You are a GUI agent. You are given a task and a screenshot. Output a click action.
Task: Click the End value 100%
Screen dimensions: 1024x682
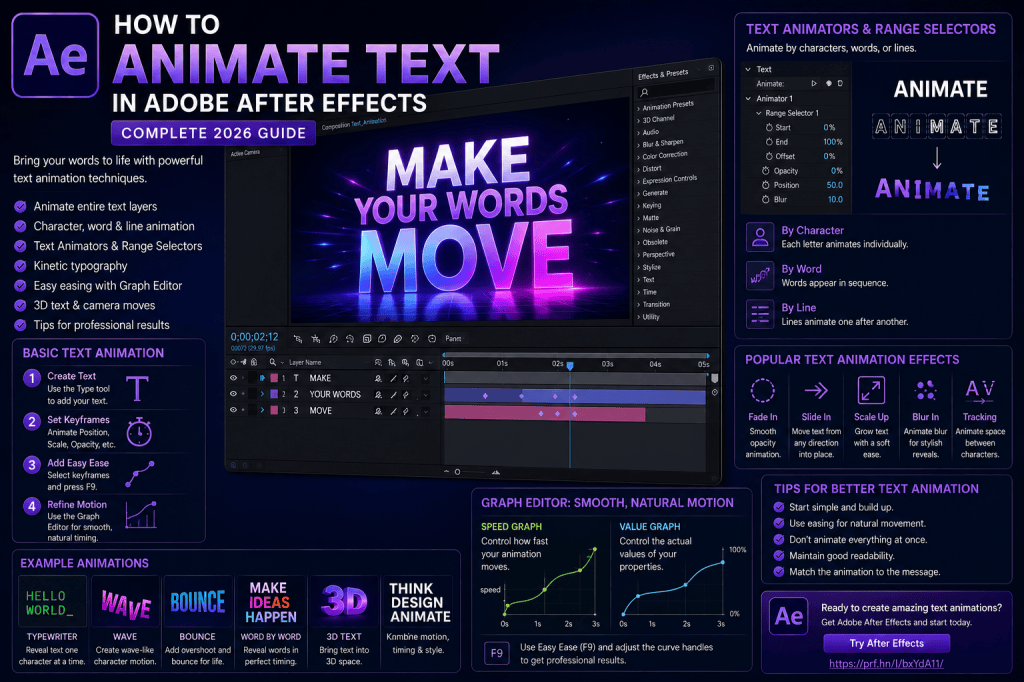tap(833, 142)
